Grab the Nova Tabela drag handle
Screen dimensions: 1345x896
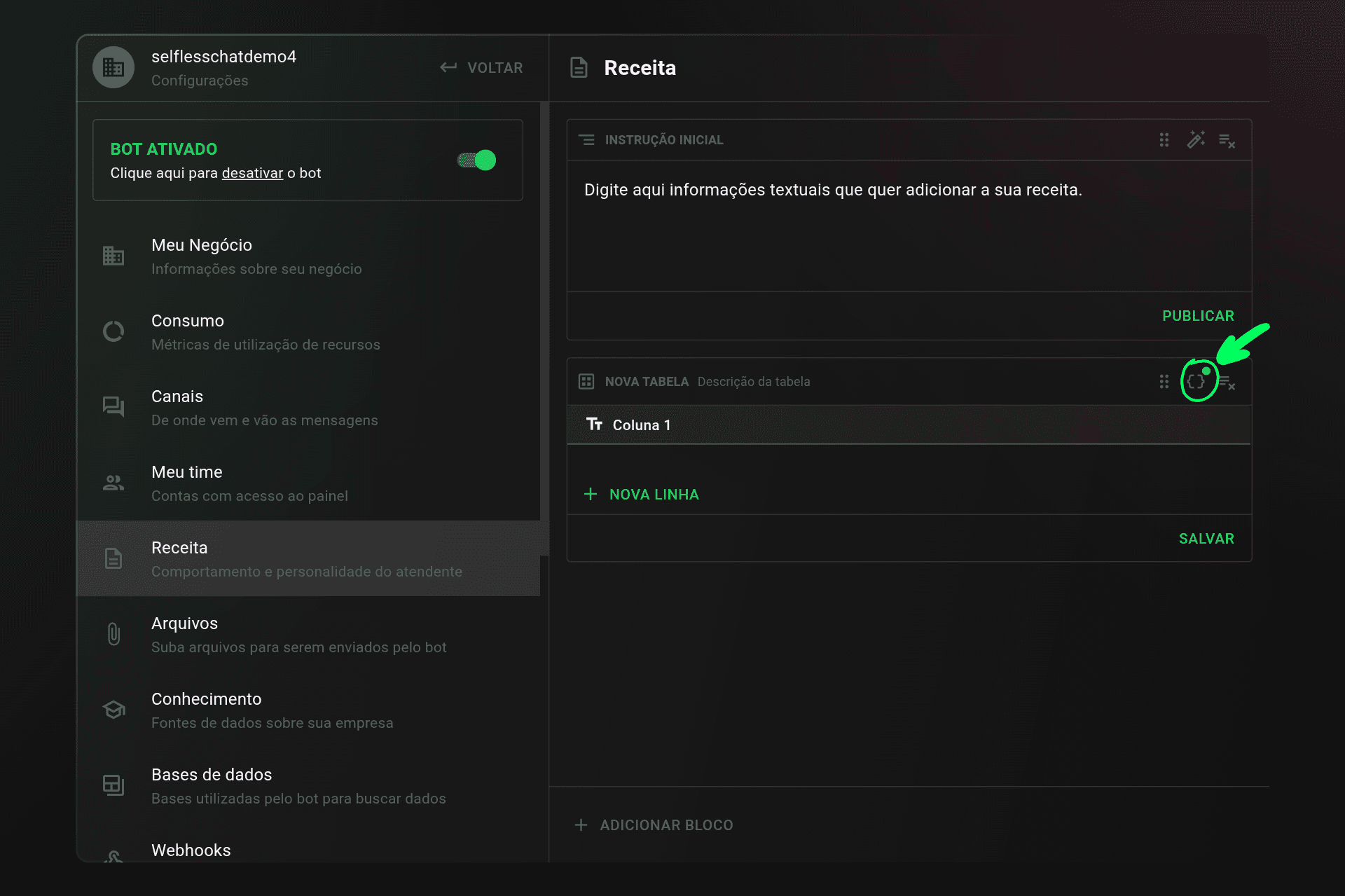click(x=1164, y=382)
